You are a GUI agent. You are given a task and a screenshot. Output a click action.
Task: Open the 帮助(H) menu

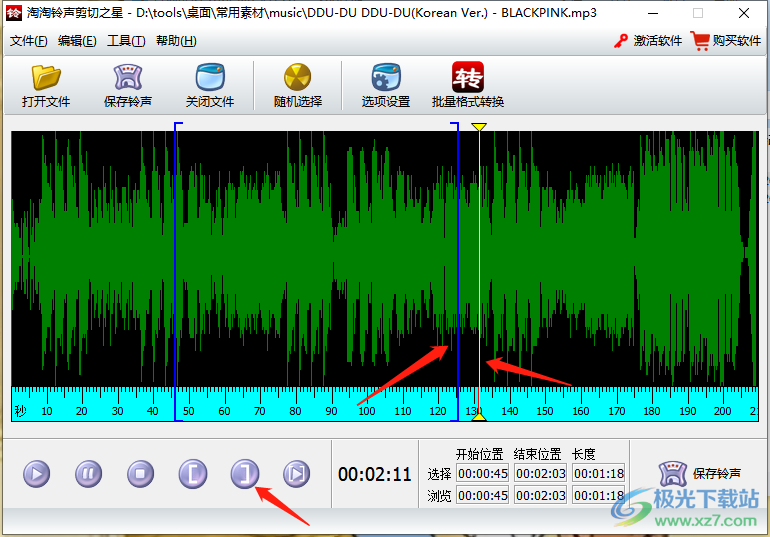(176, 41)
